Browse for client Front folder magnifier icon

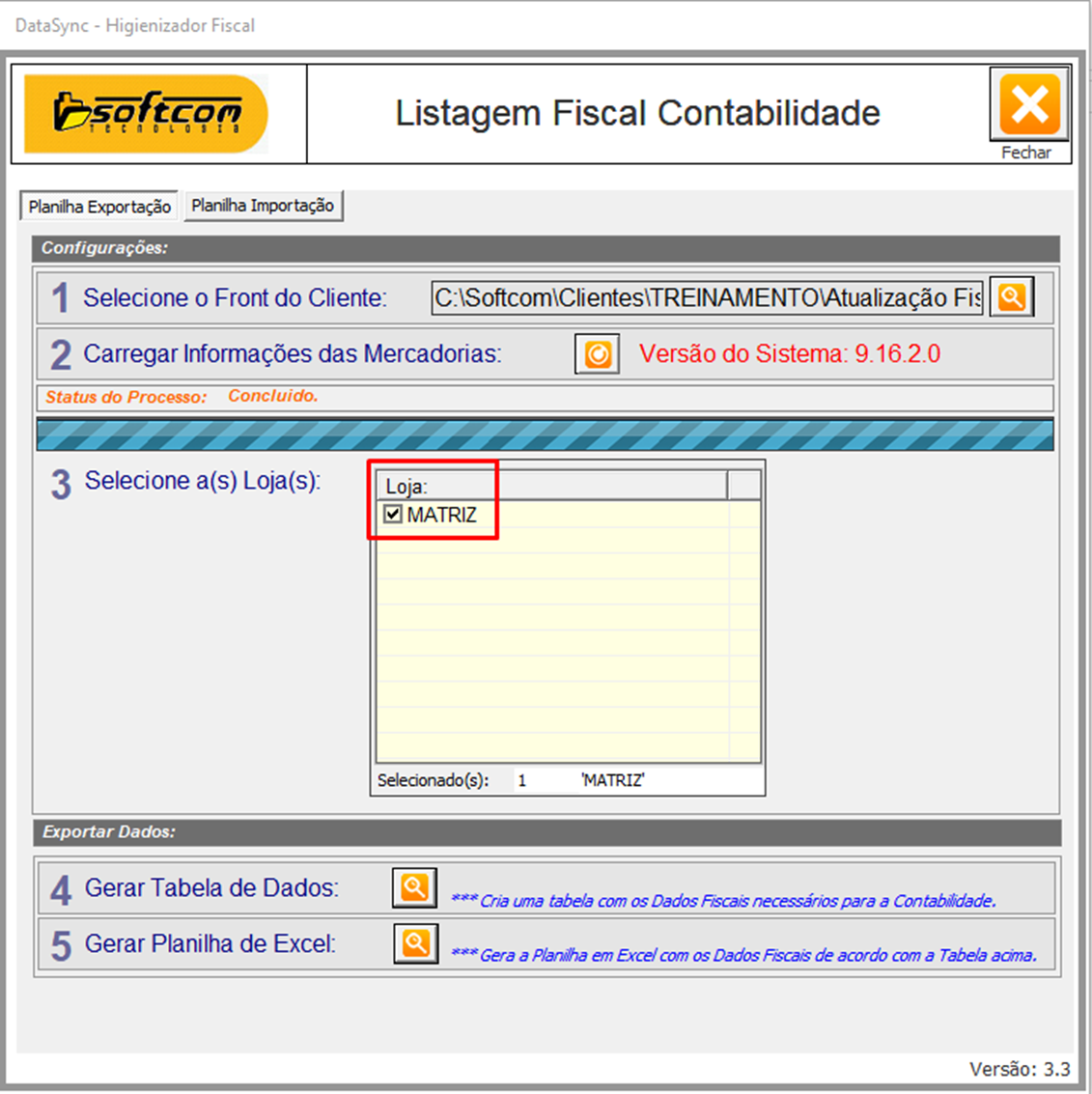point(1011,297)
